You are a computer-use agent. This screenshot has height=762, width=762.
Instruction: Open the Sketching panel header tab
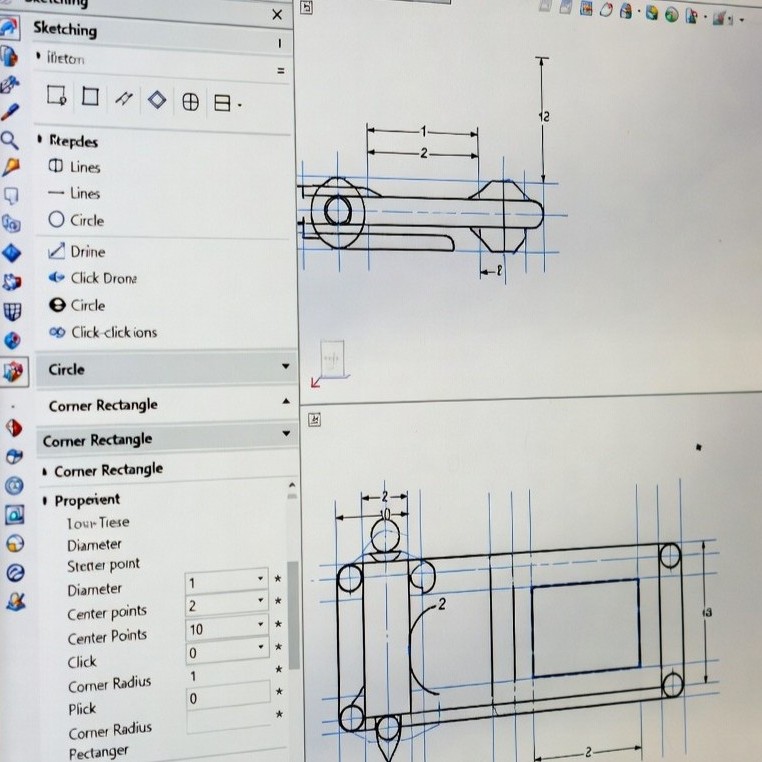65,28
